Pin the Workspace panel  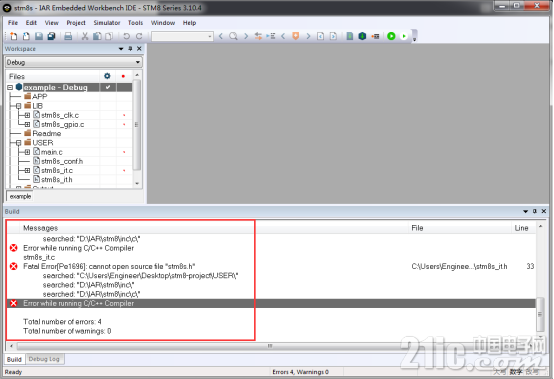(x=130, y=49)
